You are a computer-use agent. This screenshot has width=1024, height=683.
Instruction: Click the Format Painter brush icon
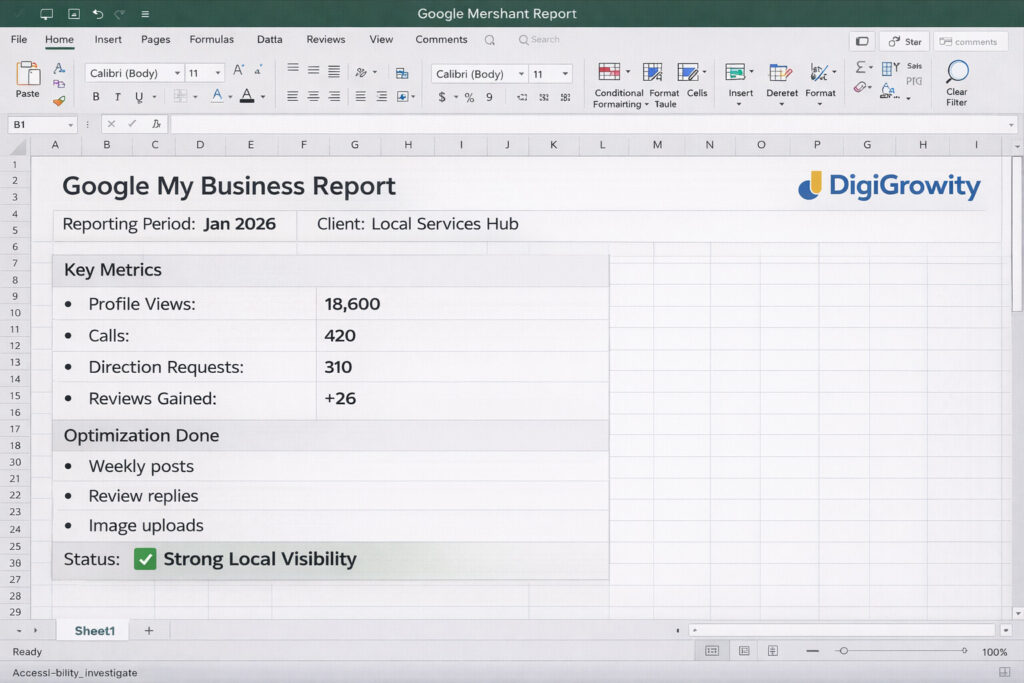[x=59, y=100]
